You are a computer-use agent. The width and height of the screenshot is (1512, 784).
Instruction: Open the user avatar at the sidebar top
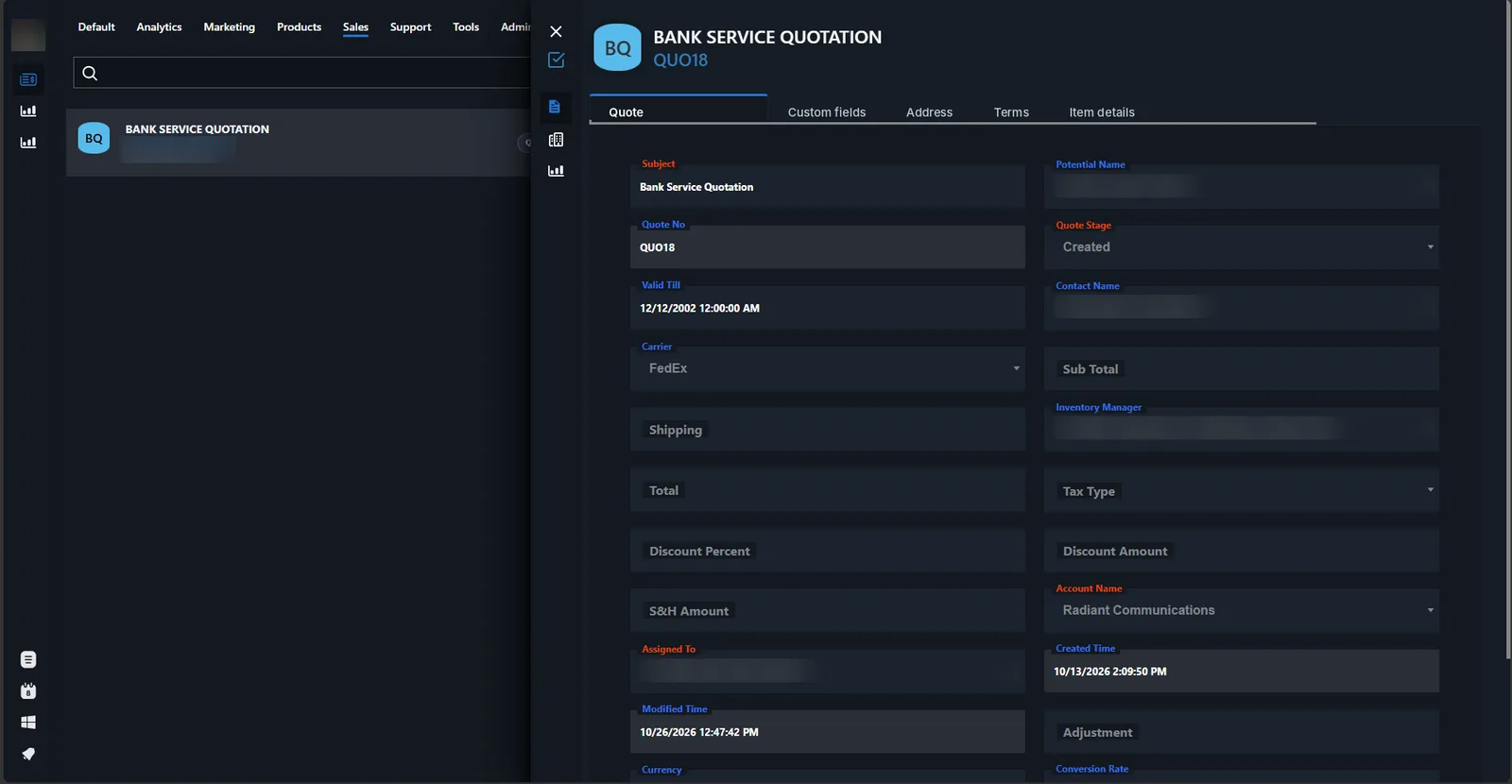click(x=28, y=35)
